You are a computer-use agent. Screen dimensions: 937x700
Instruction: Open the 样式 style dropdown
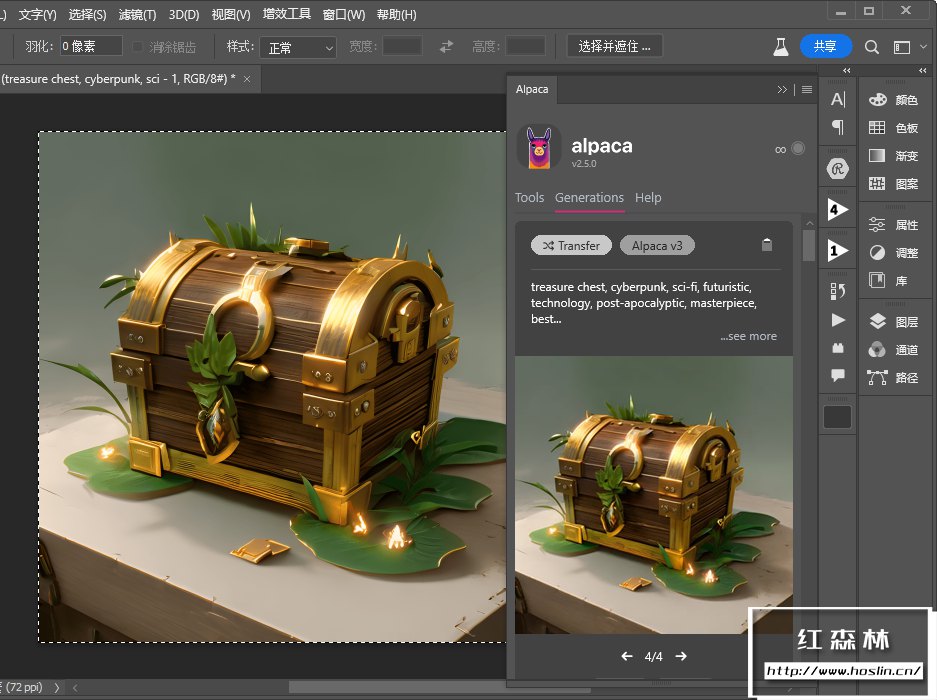pyautogui.click(x=298, y=47)
